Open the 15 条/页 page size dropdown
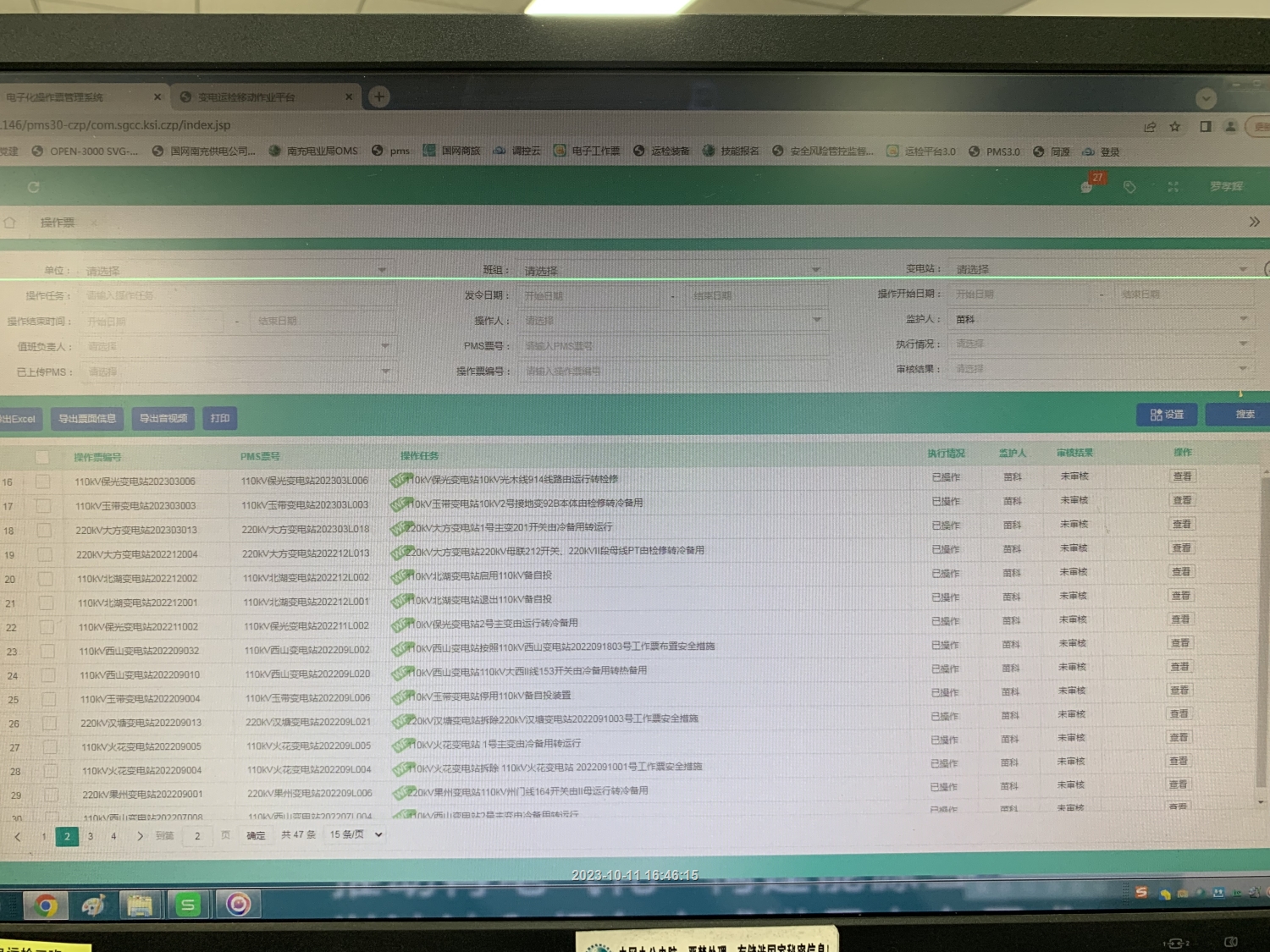The image size is (1270, 952). pos(356,834)
